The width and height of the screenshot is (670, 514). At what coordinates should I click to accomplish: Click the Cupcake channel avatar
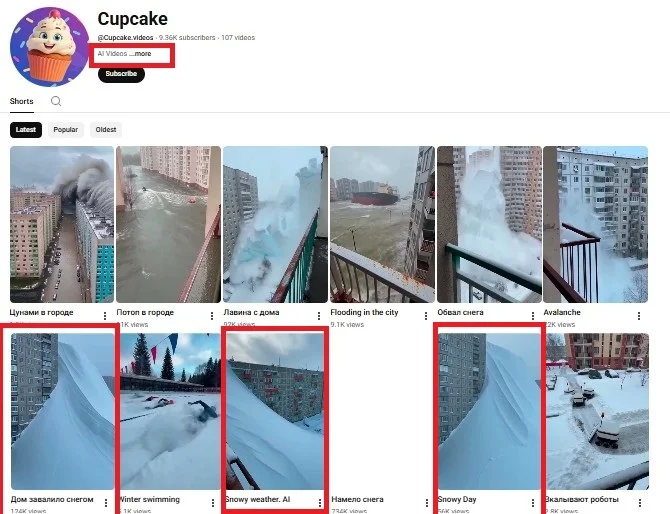click(50, 47)
